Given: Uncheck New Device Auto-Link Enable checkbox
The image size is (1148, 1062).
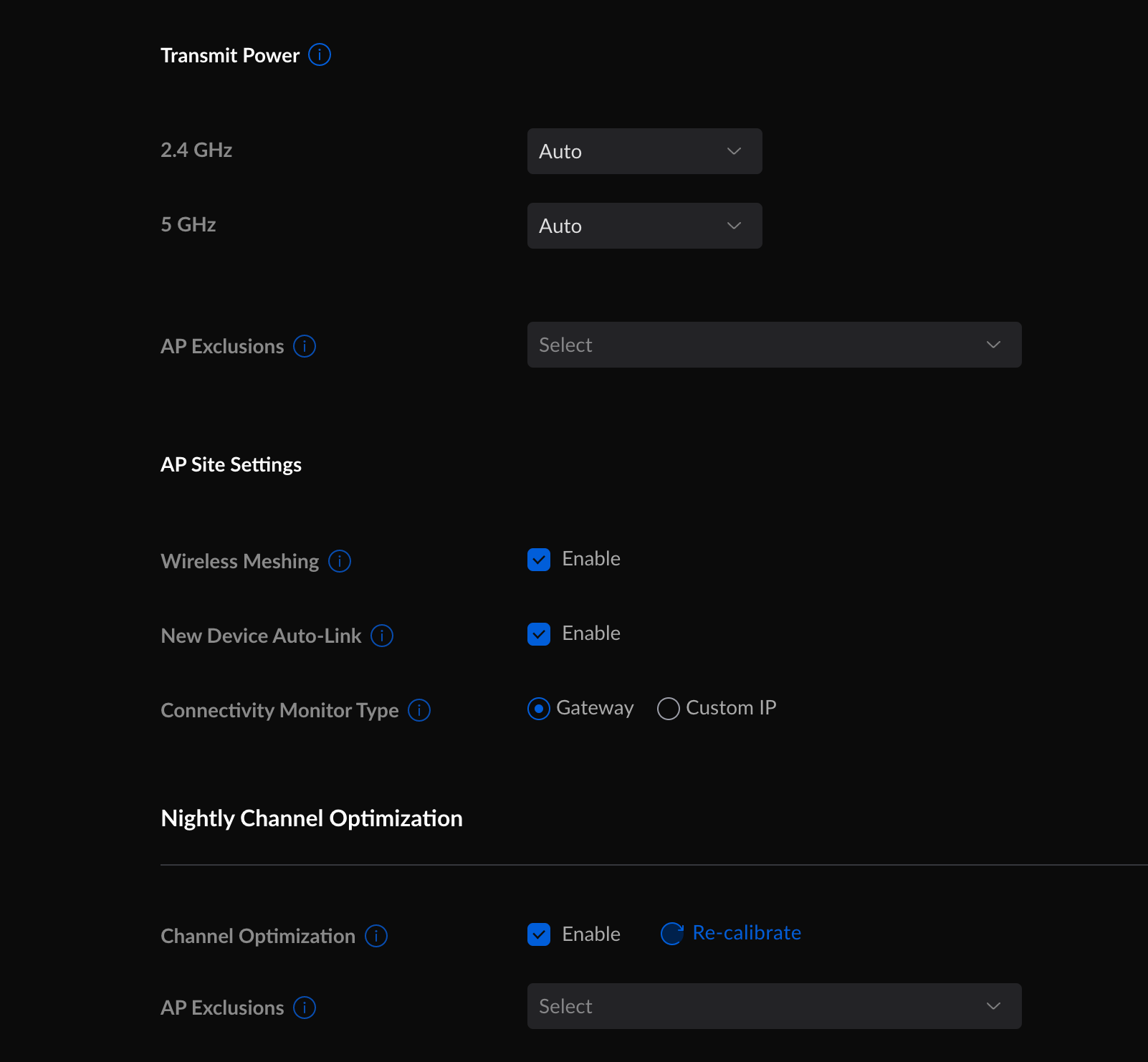Looking at the screenshot, I should [539, 634].
